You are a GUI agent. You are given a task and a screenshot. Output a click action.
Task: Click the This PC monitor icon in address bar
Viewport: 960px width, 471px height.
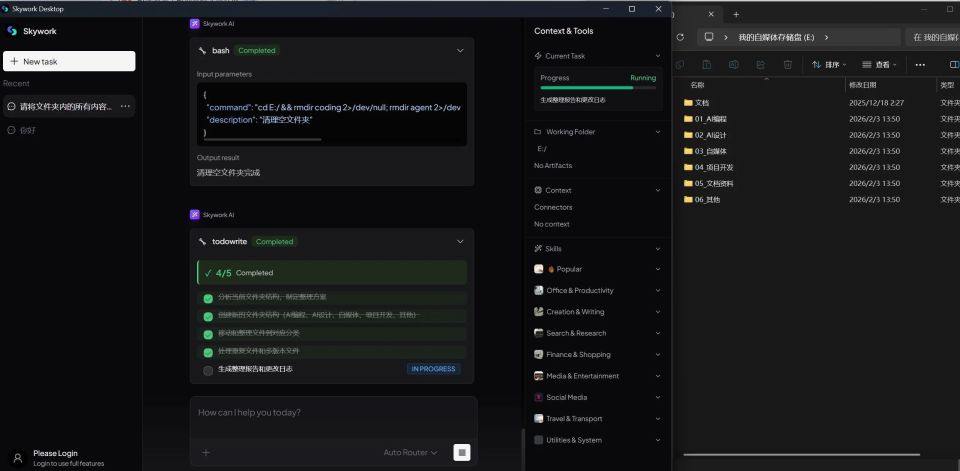pos(709,37)
